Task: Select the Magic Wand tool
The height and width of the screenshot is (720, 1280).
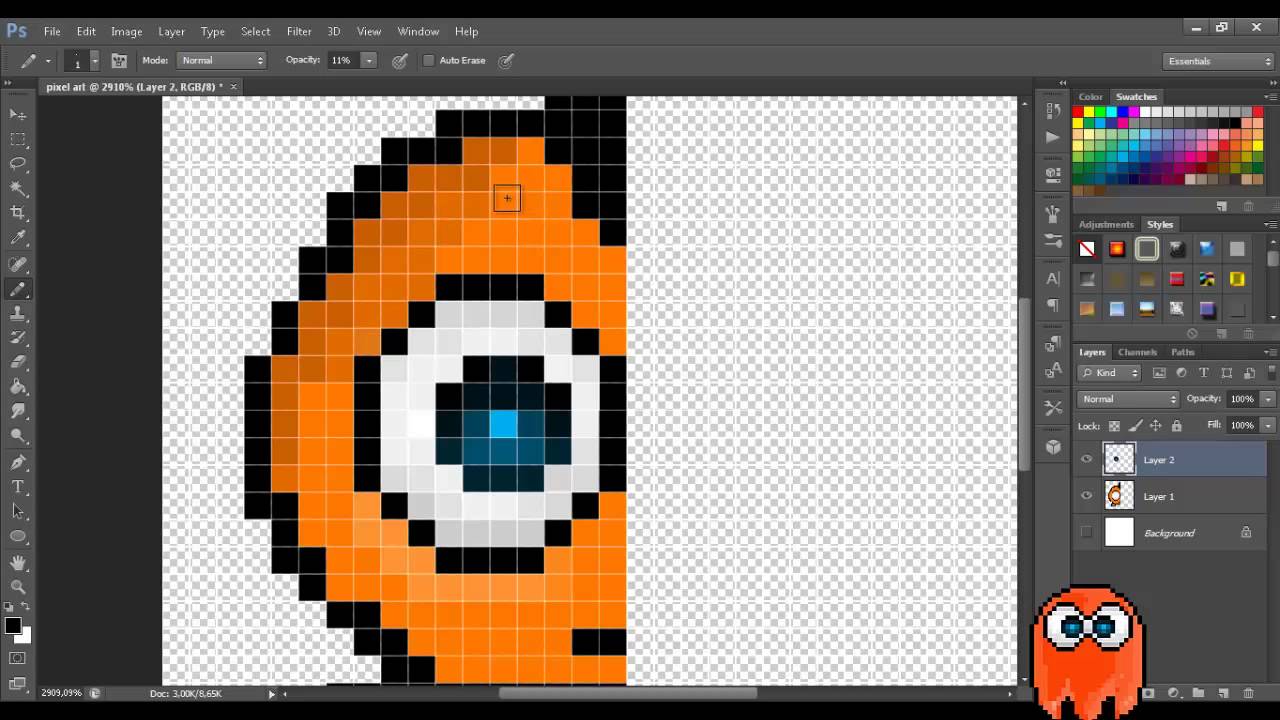Action: click(x=18, y=188)
